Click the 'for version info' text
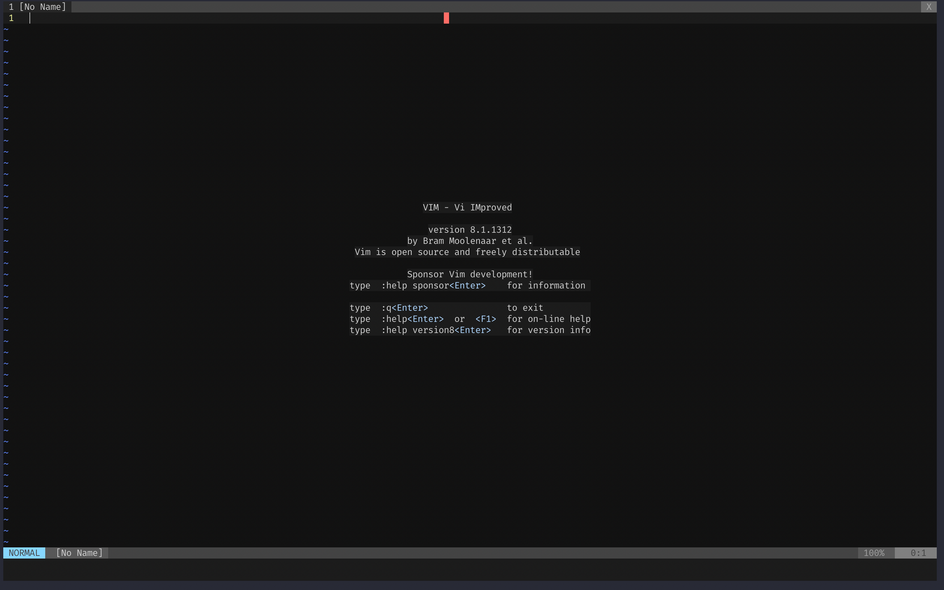Image resolution: width=944 pixels, height=590 pixels. 548,330
